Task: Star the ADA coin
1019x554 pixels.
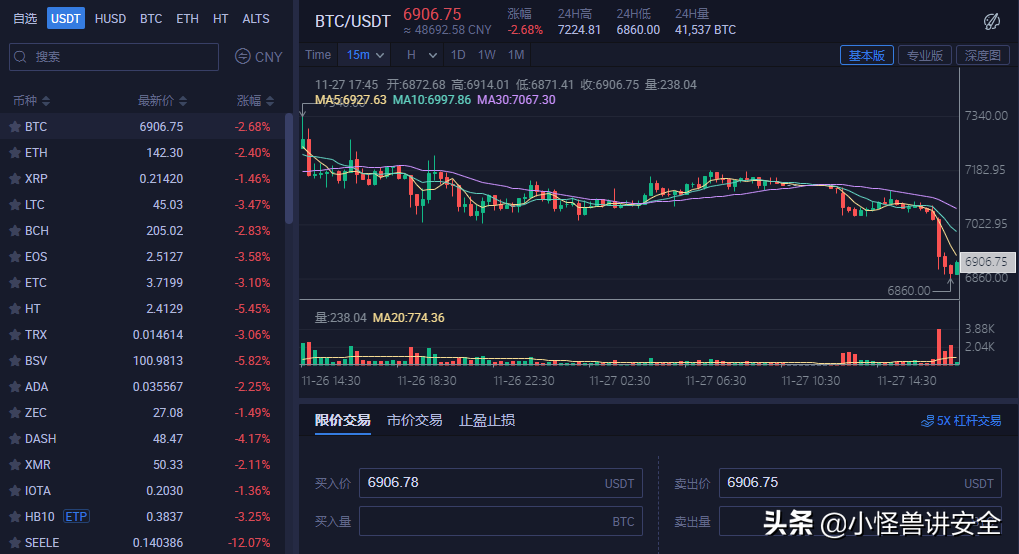Action: 14,387
